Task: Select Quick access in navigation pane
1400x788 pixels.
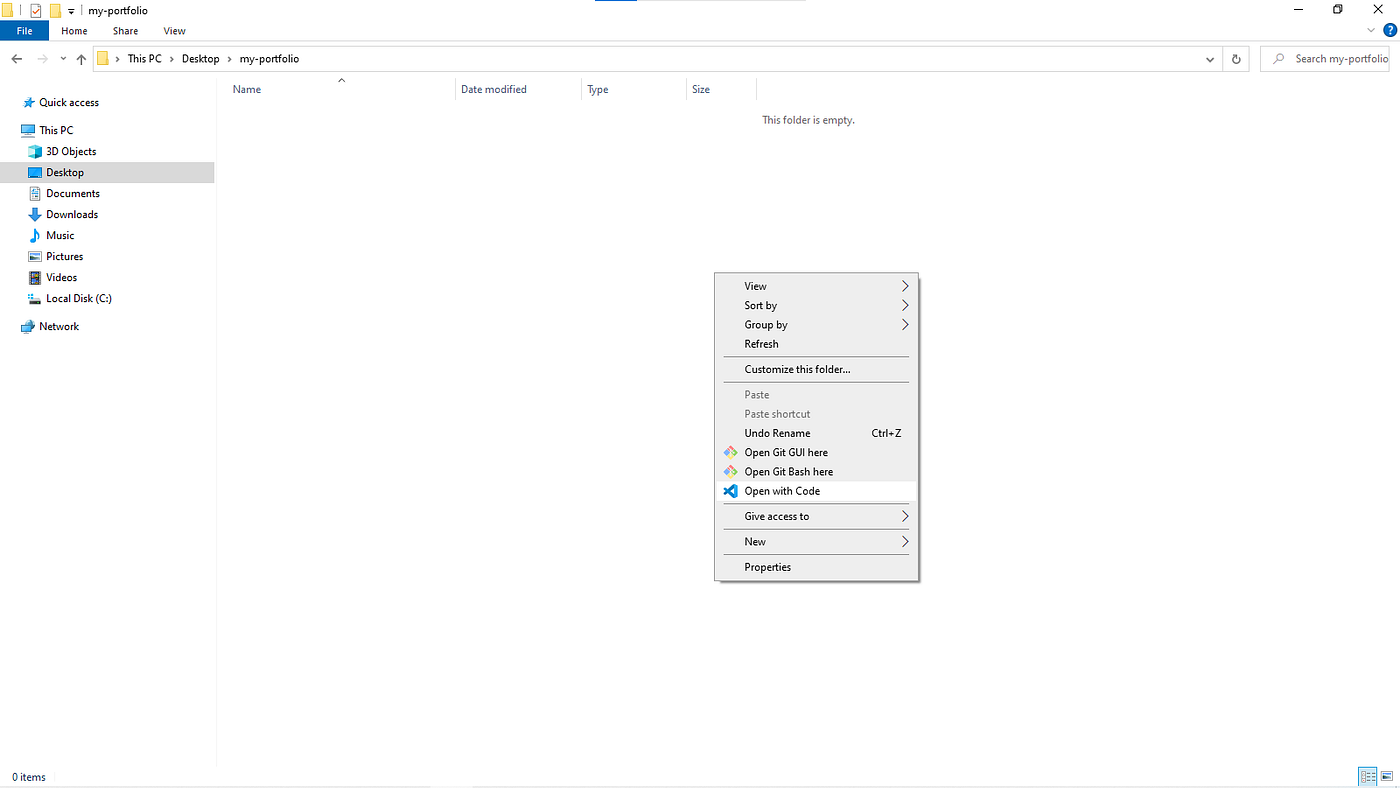Action: click(68, 102)
